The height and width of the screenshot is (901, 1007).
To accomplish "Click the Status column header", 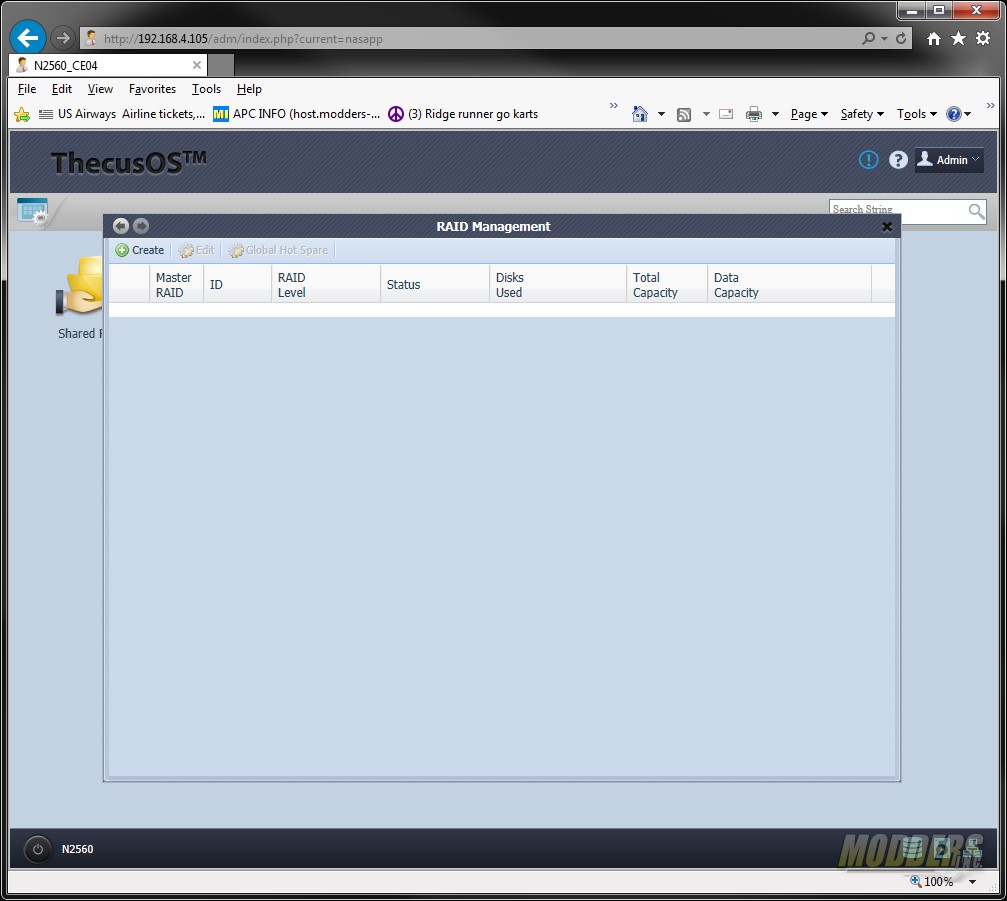I will (x=435, y=284).
